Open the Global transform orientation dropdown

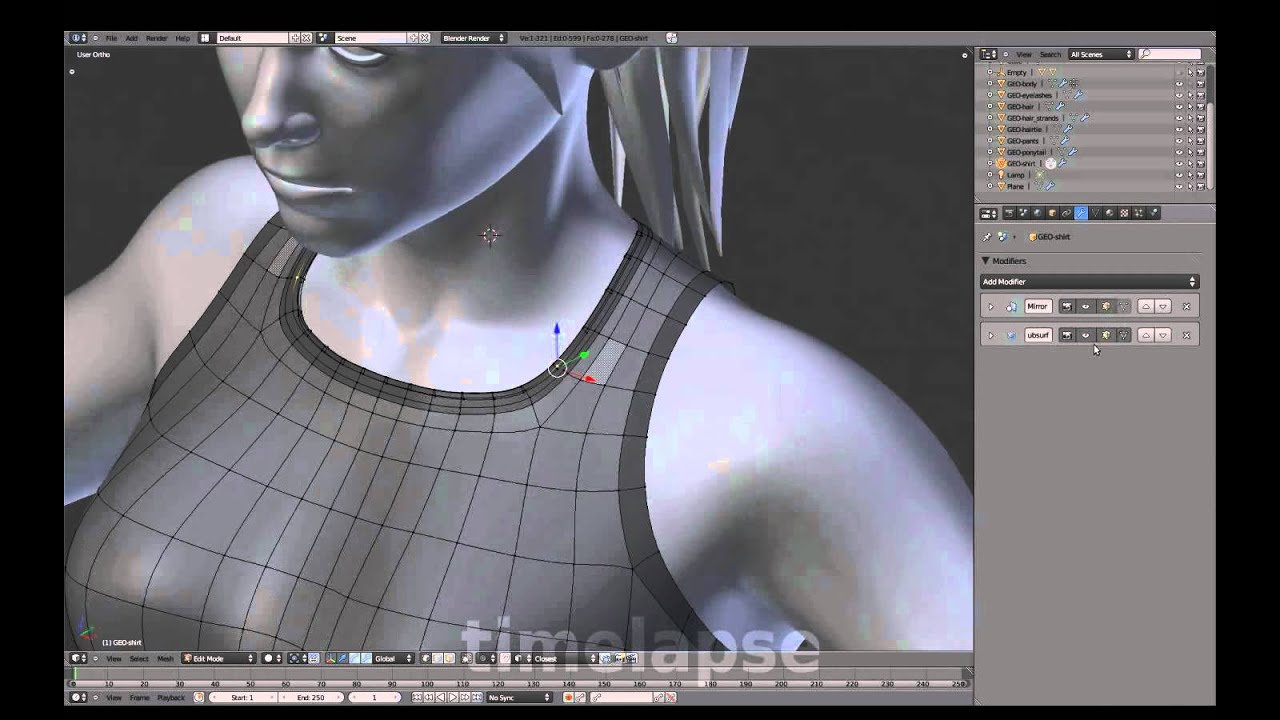393,658
